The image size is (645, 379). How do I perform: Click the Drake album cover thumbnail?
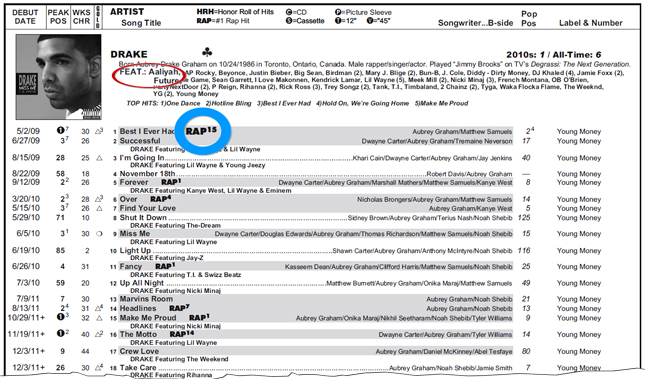click(58, 77)
